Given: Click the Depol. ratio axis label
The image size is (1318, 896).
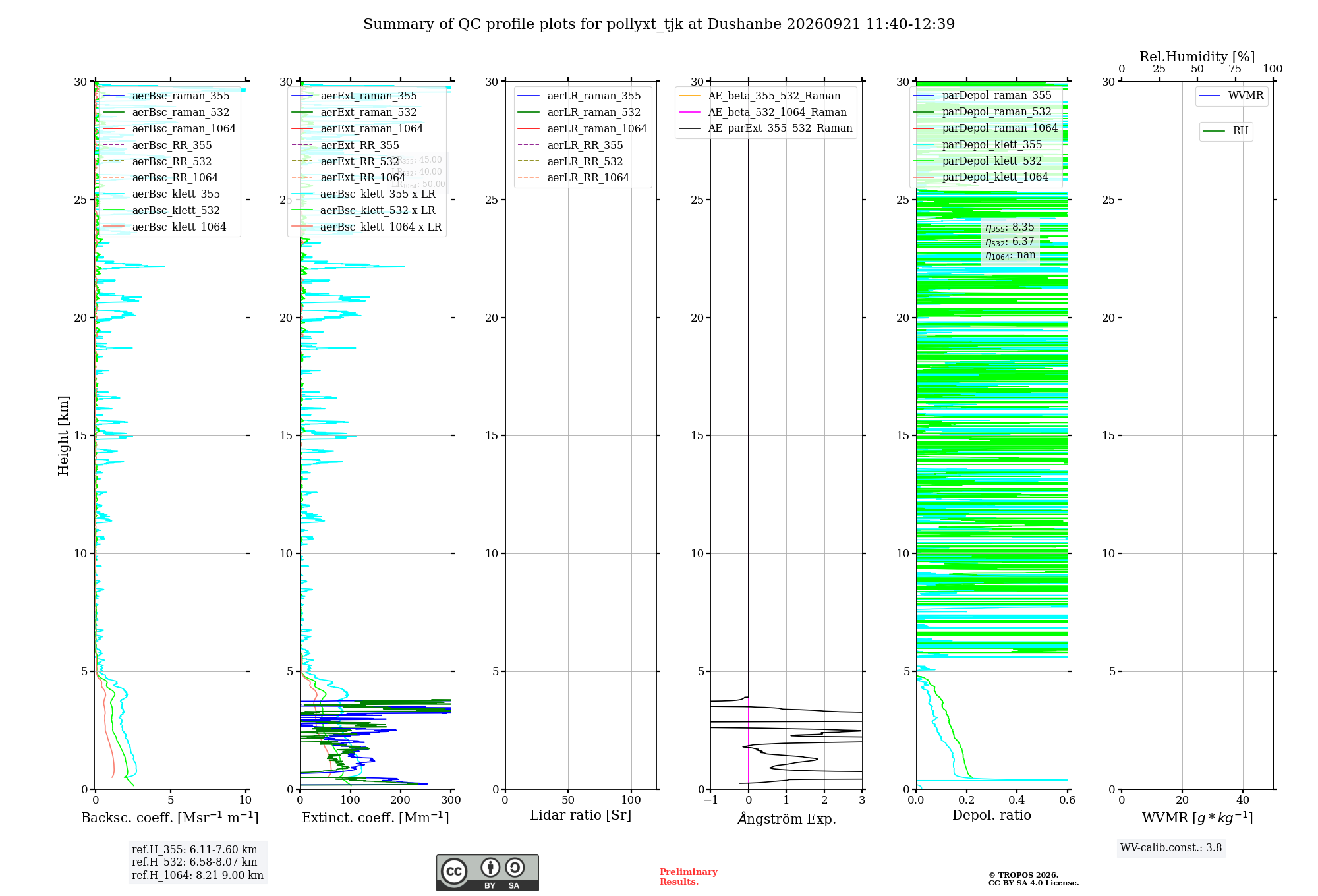Looking at the screenshot, I should pyautogui.click(x=992, y=816).
